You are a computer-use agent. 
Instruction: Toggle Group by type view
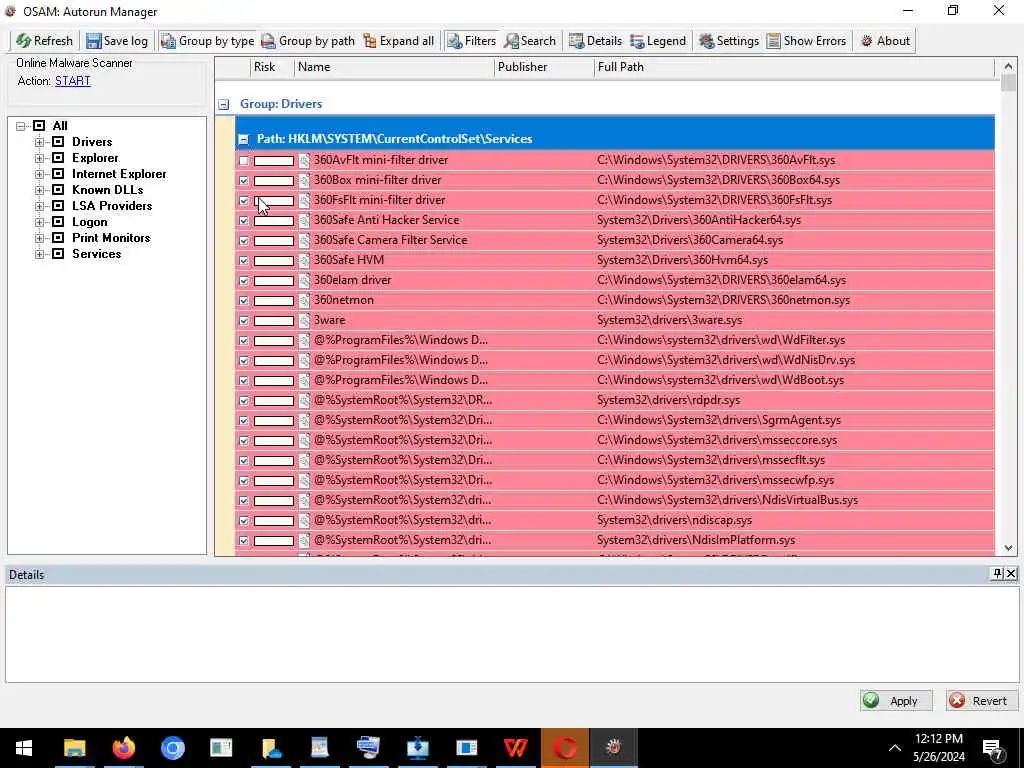coord(208,40)
